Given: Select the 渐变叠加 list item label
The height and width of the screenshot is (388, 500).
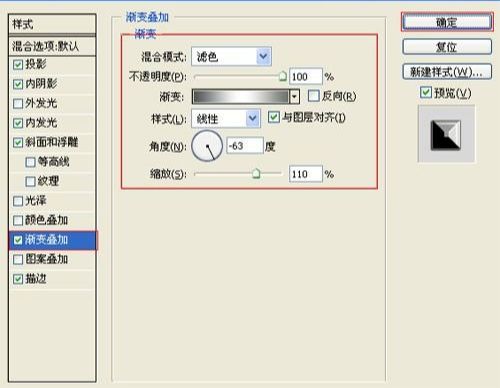Looking at the screenshot, I should click(47, 240).
